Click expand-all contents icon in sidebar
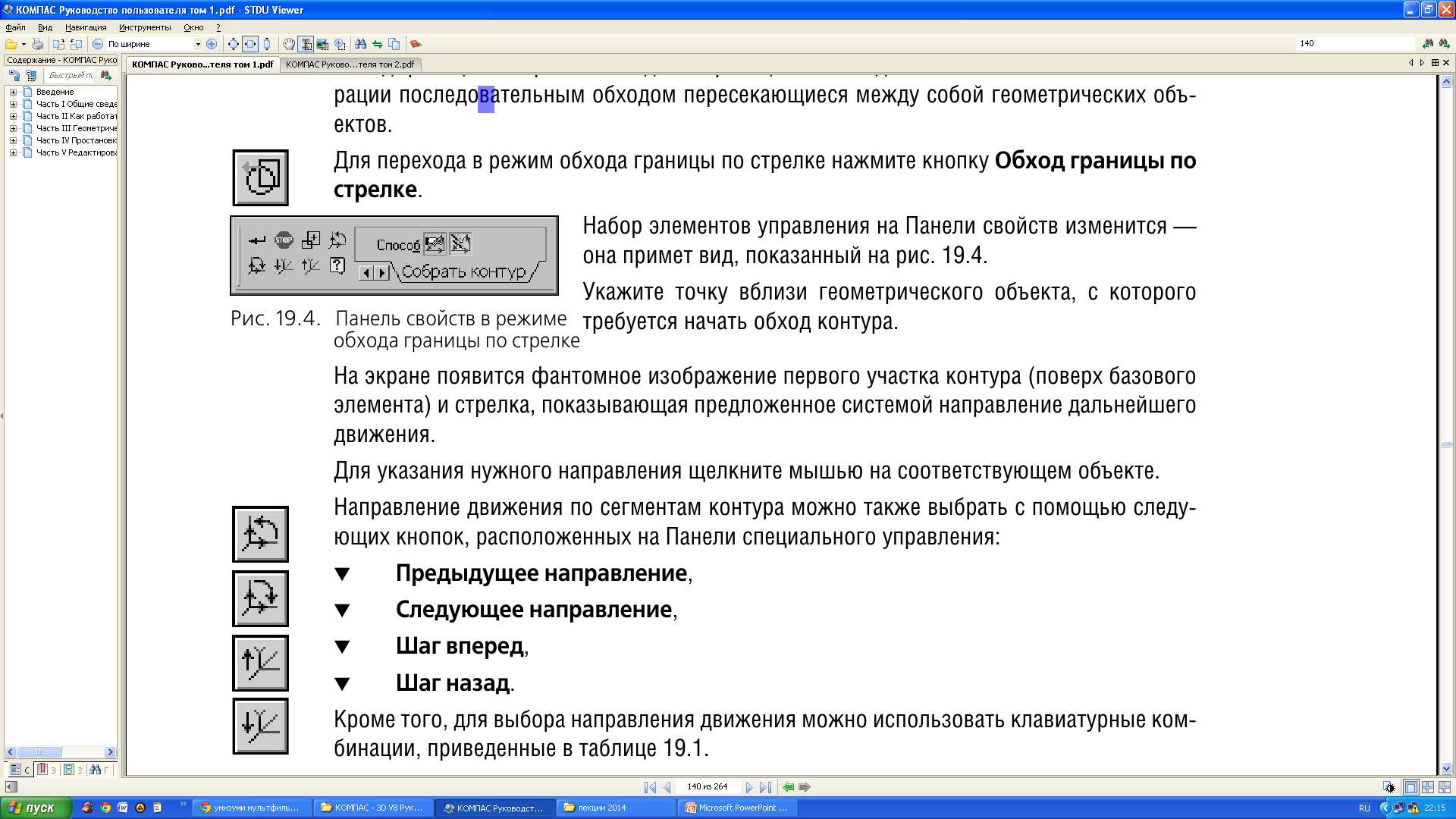The width and height of the screenshot is (1456, 819). [14, 75]
